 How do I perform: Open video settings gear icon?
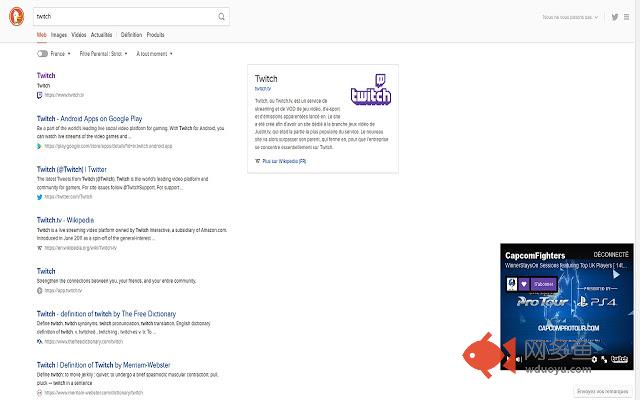click(x=594, y=359)
